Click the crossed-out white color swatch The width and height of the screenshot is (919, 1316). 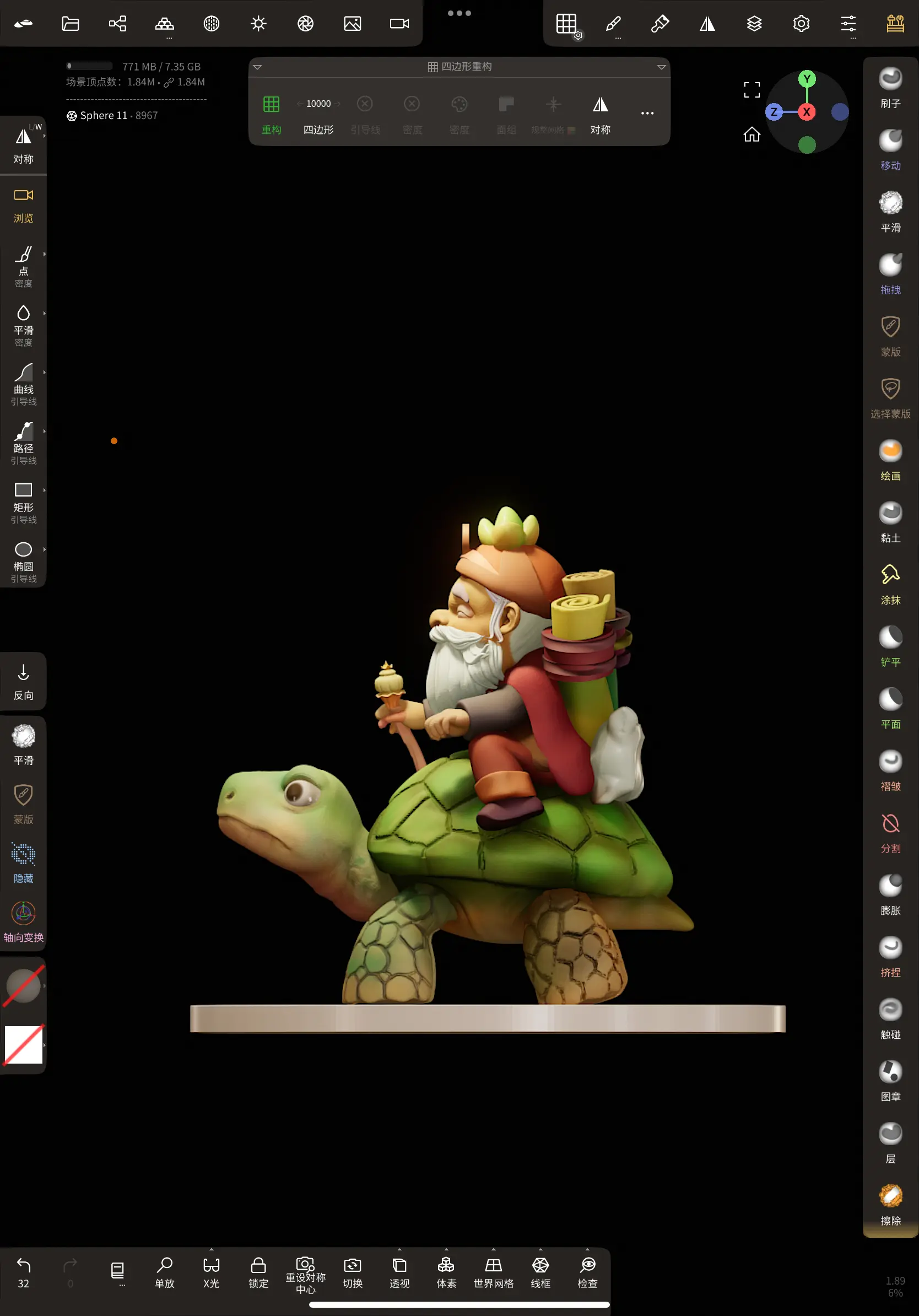[24, 1045]
